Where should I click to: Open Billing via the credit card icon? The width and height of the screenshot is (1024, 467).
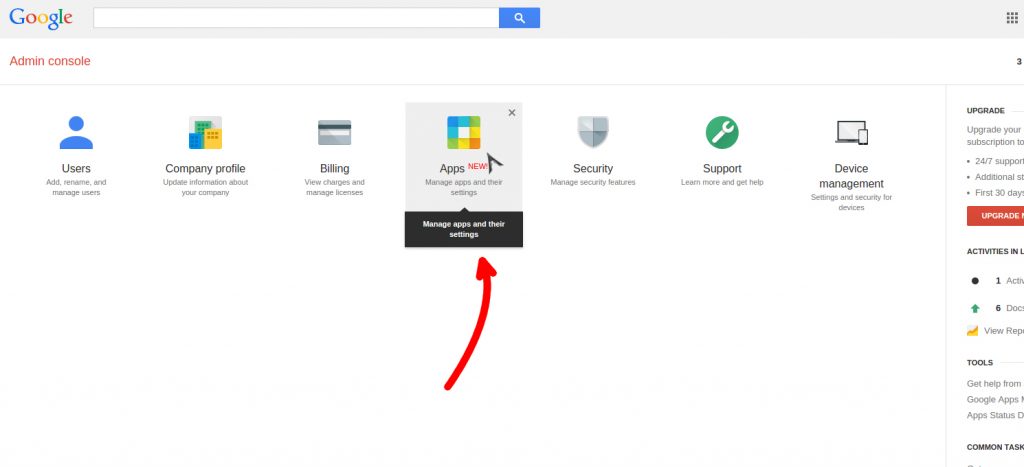point(334,132)
